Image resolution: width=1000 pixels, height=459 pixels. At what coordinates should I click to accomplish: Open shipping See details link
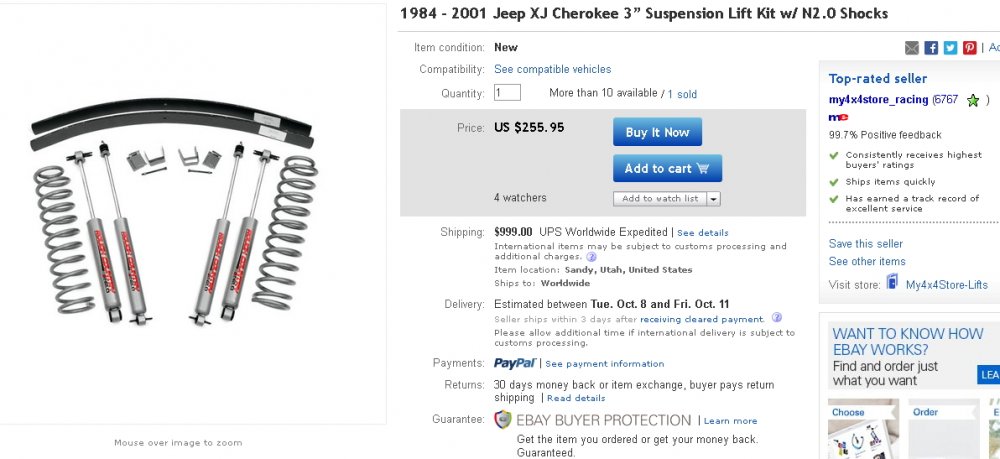pyautogui.click(x=702, y=233)
